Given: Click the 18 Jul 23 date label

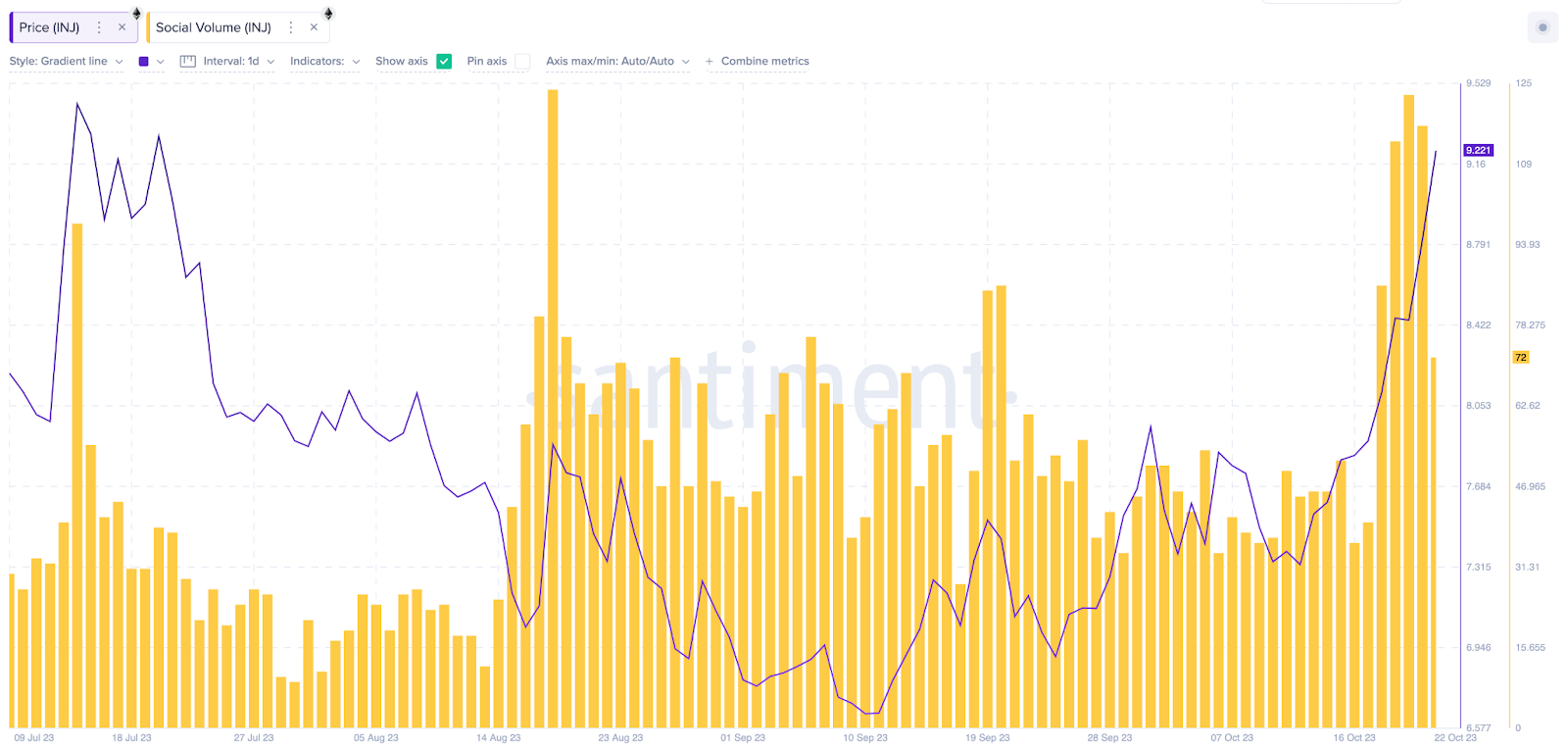Looking at the screenshot, I should click(x=131, y=737).
